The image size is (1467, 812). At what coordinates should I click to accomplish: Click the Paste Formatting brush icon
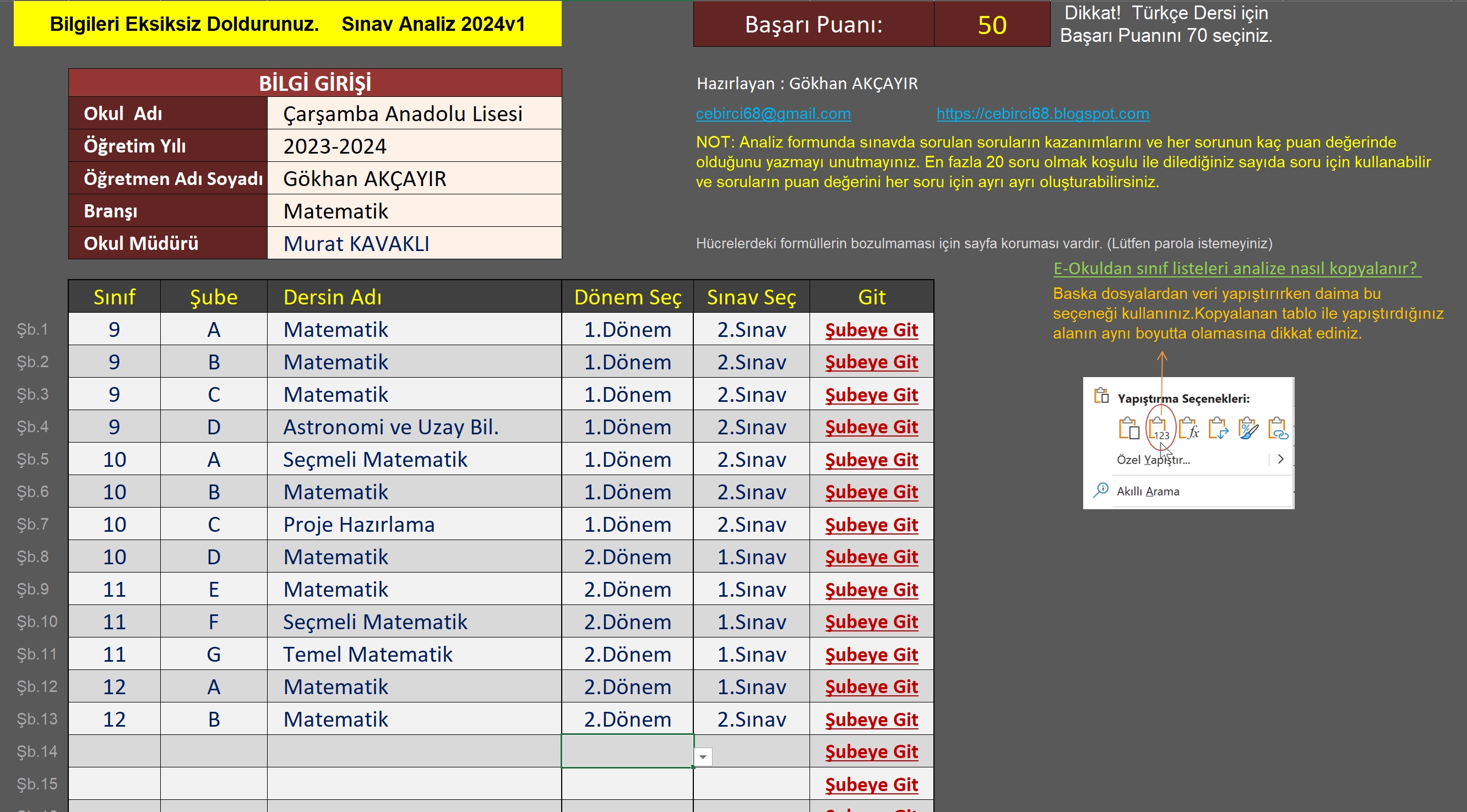point(1248,429)
